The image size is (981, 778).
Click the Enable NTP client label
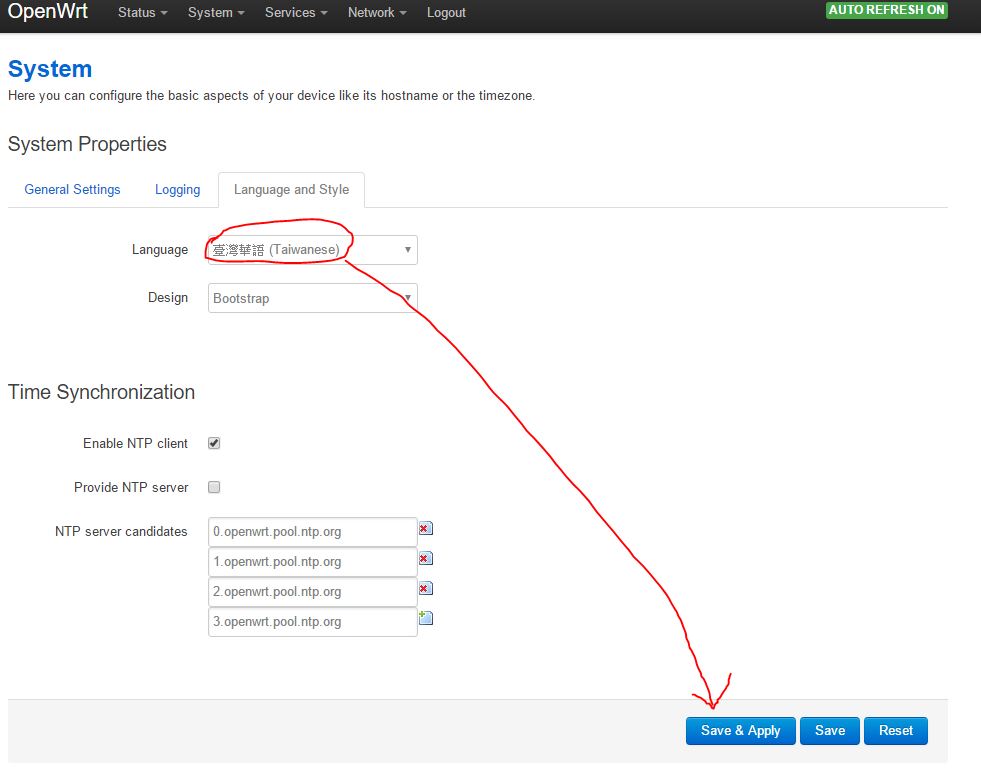click(x=135, y=443)
